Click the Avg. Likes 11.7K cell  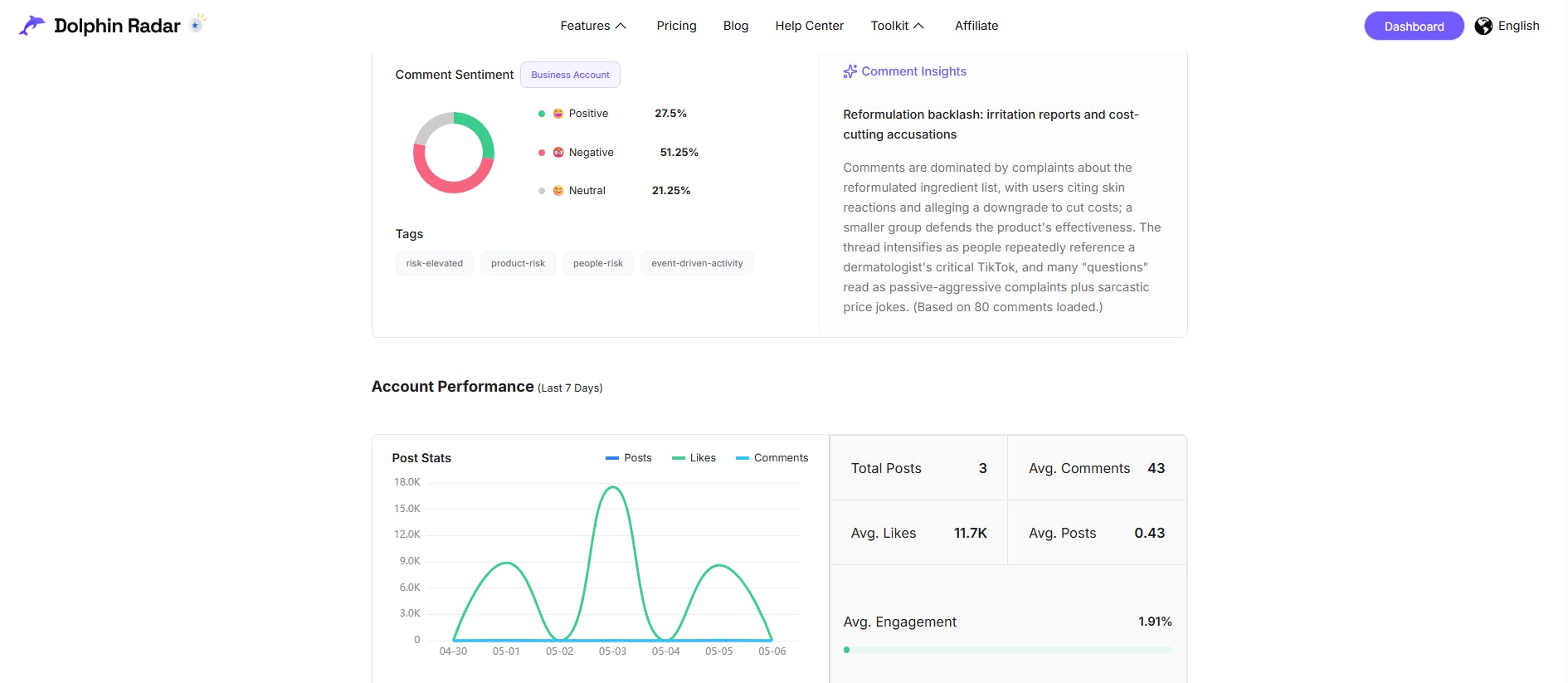pyautogui.click(x=918, y=533)
